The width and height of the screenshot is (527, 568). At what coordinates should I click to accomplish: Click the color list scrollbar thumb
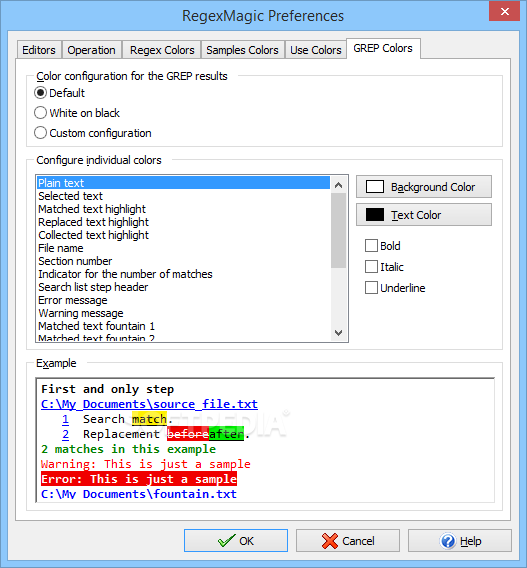point(339,230)
